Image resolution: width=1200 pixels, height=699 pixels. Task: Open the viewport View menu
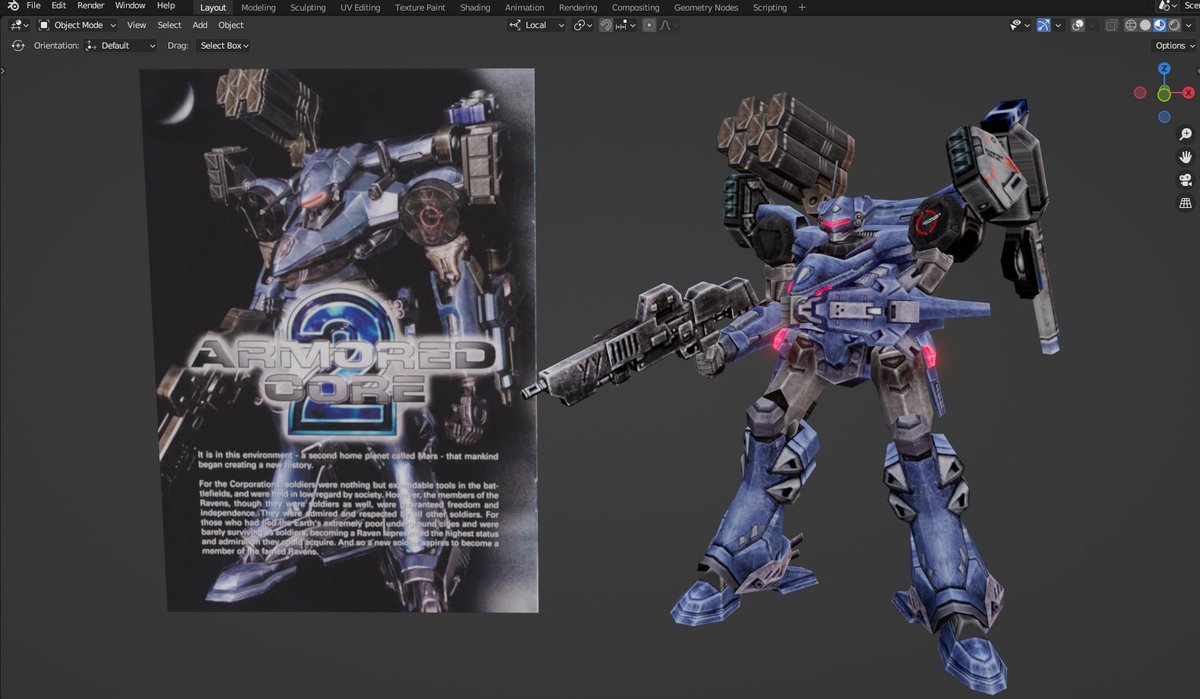coord(136,25)
